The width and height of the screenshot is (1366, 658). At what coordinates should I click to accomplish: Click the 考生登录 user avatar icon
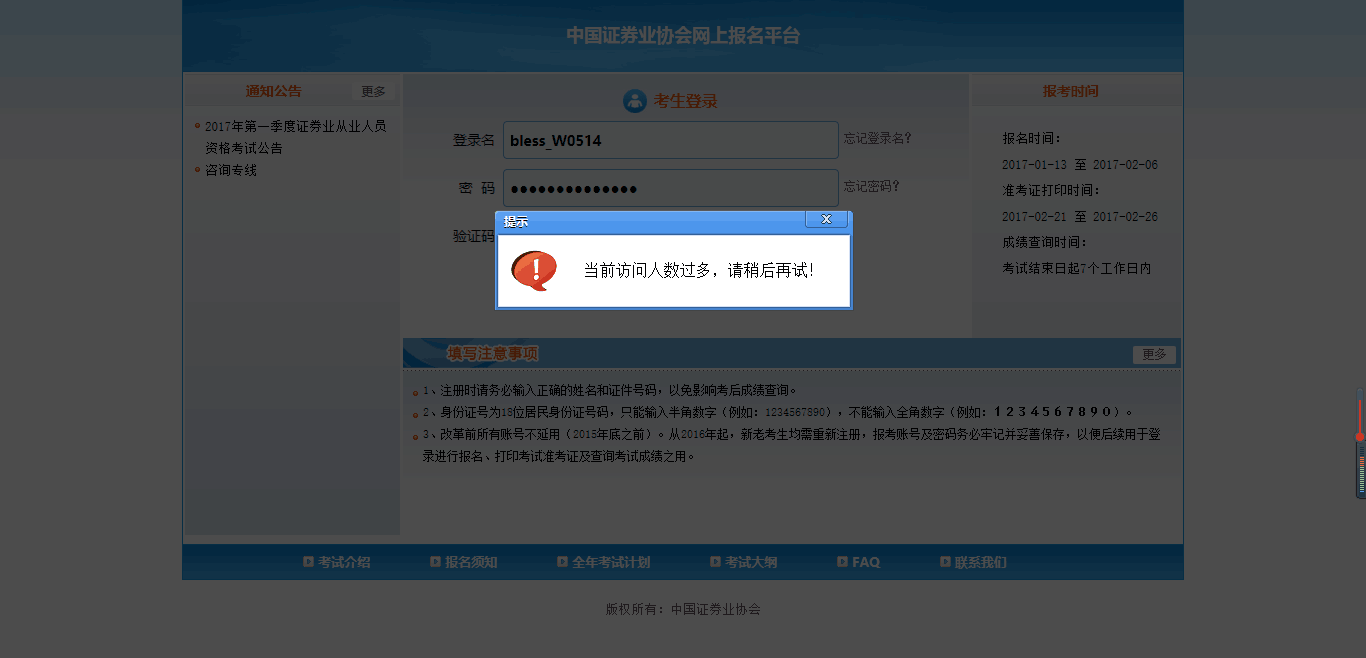634,101
